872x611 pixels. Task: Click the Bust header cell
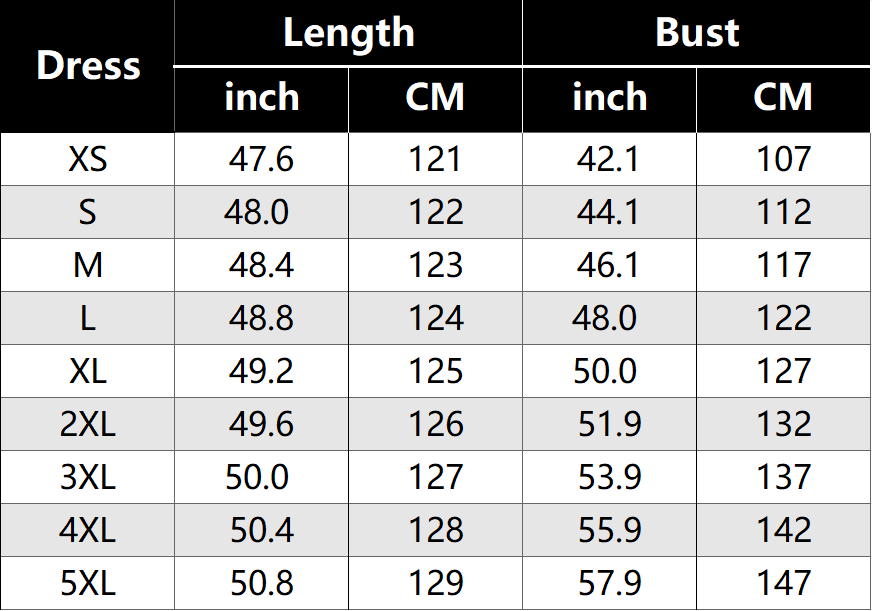[697, 33]
